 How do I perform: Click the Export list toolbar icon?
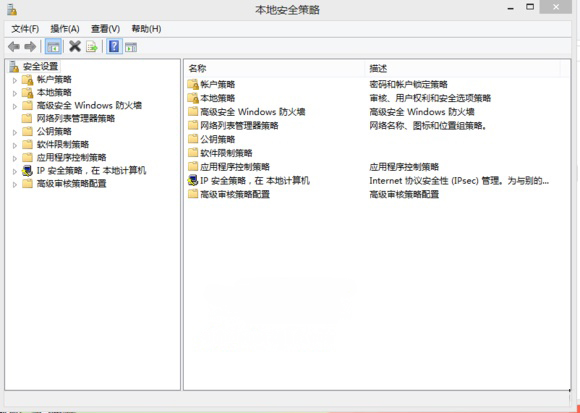tap(92, 47)
